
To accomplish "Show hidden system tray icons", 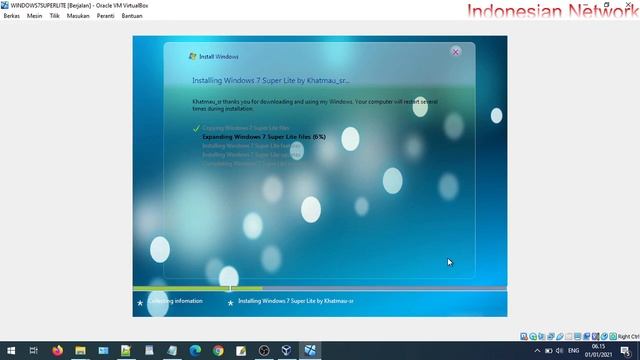I will [x=537, y=351].
